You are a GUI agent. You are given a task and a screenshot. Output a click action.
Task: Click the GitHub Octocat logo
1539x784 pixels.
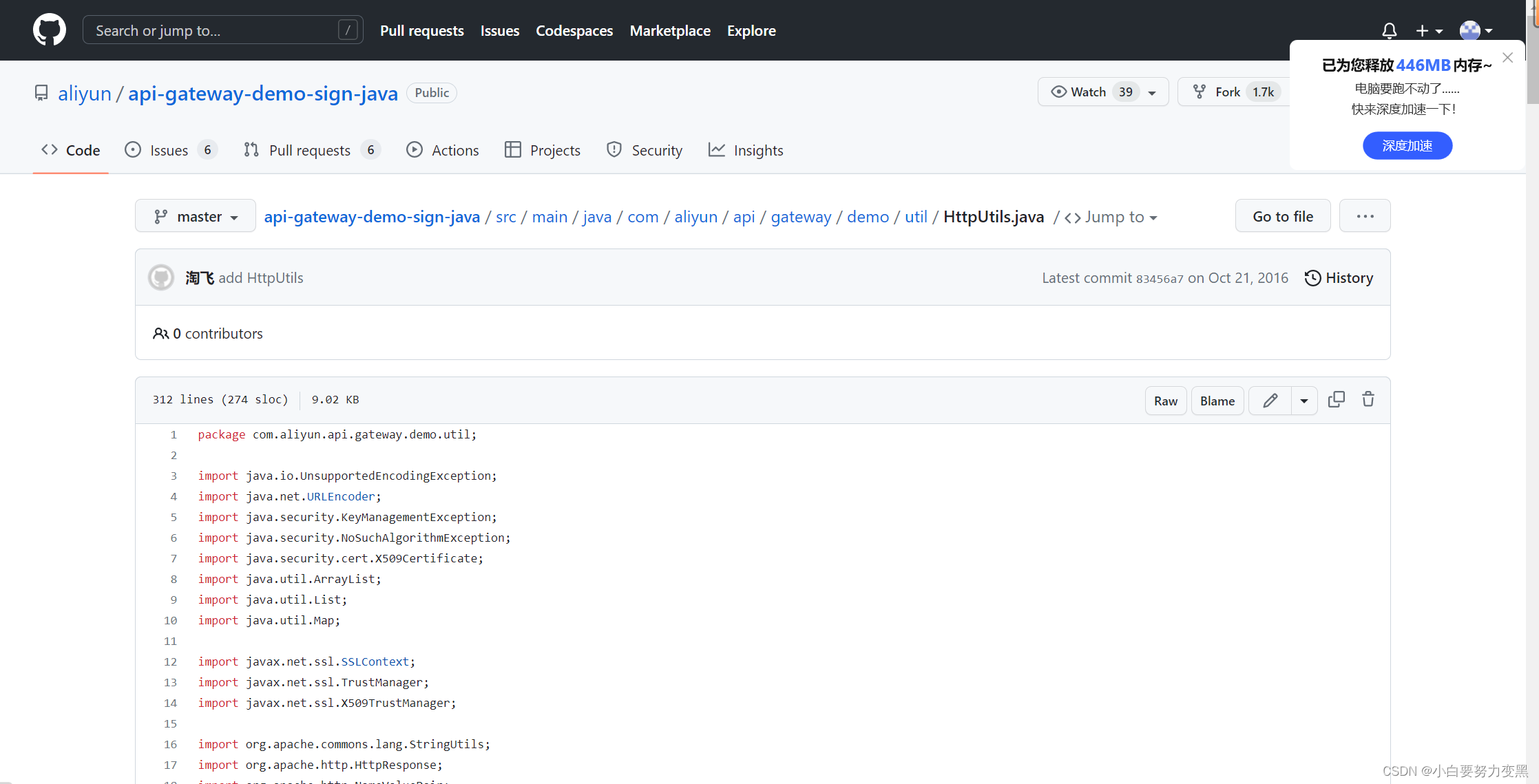pos(50,30)
